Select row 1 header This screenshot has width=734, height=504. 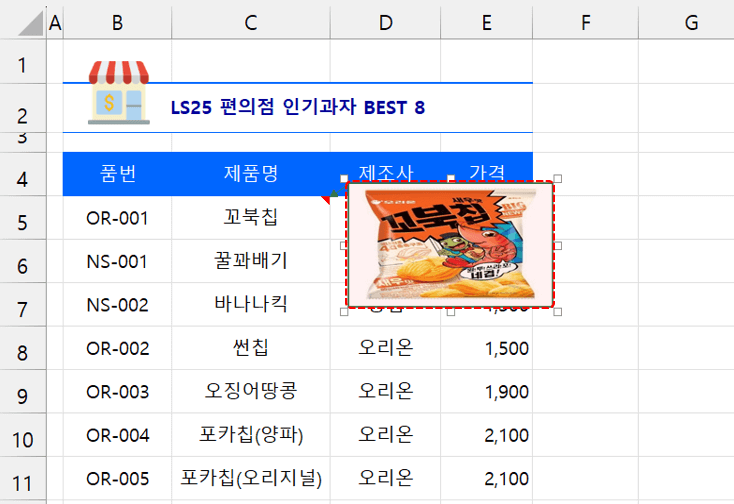tap(22, 62)
